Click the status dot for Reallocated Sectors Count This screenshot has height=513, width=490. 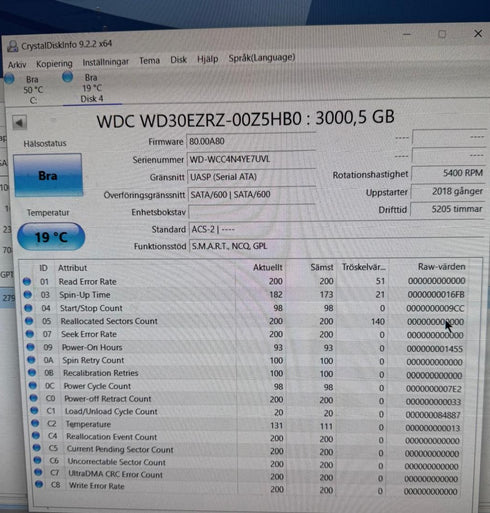click(29, 321)
